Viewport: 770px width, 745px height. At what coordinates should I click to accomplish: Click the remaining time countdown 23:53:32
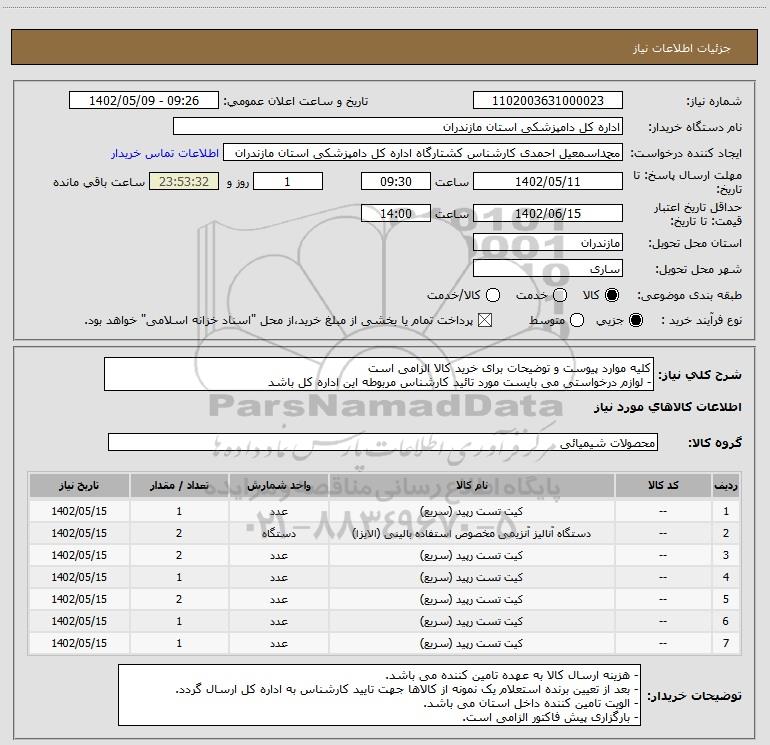coord(184,181)
